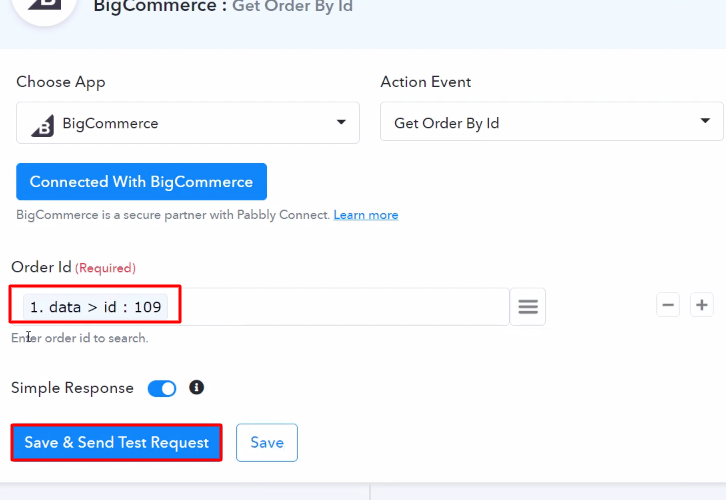Viewport: 726px width, 500px height.
Task: Click the Simple Response info icon
Action: pos(196,387)
